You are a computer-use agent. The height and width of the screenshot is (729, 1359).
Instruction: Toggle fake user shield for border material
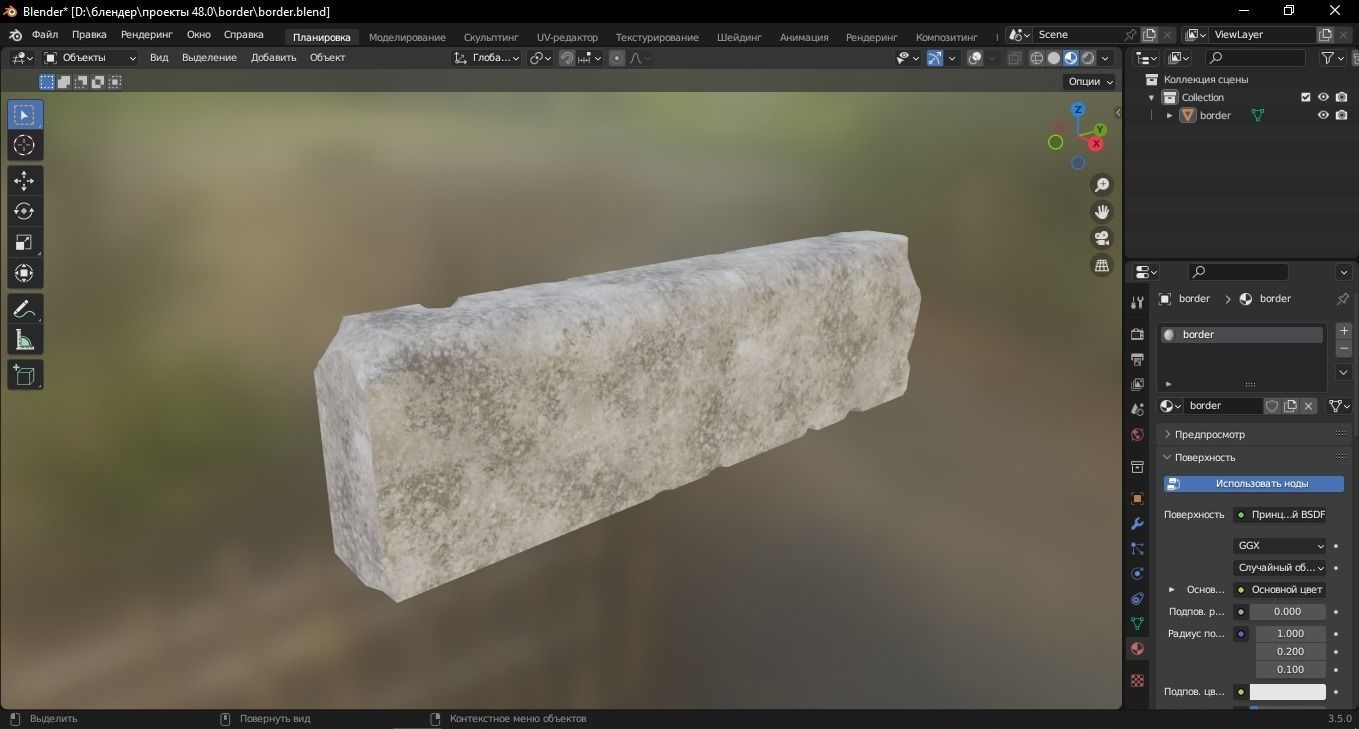[1272, 406]
